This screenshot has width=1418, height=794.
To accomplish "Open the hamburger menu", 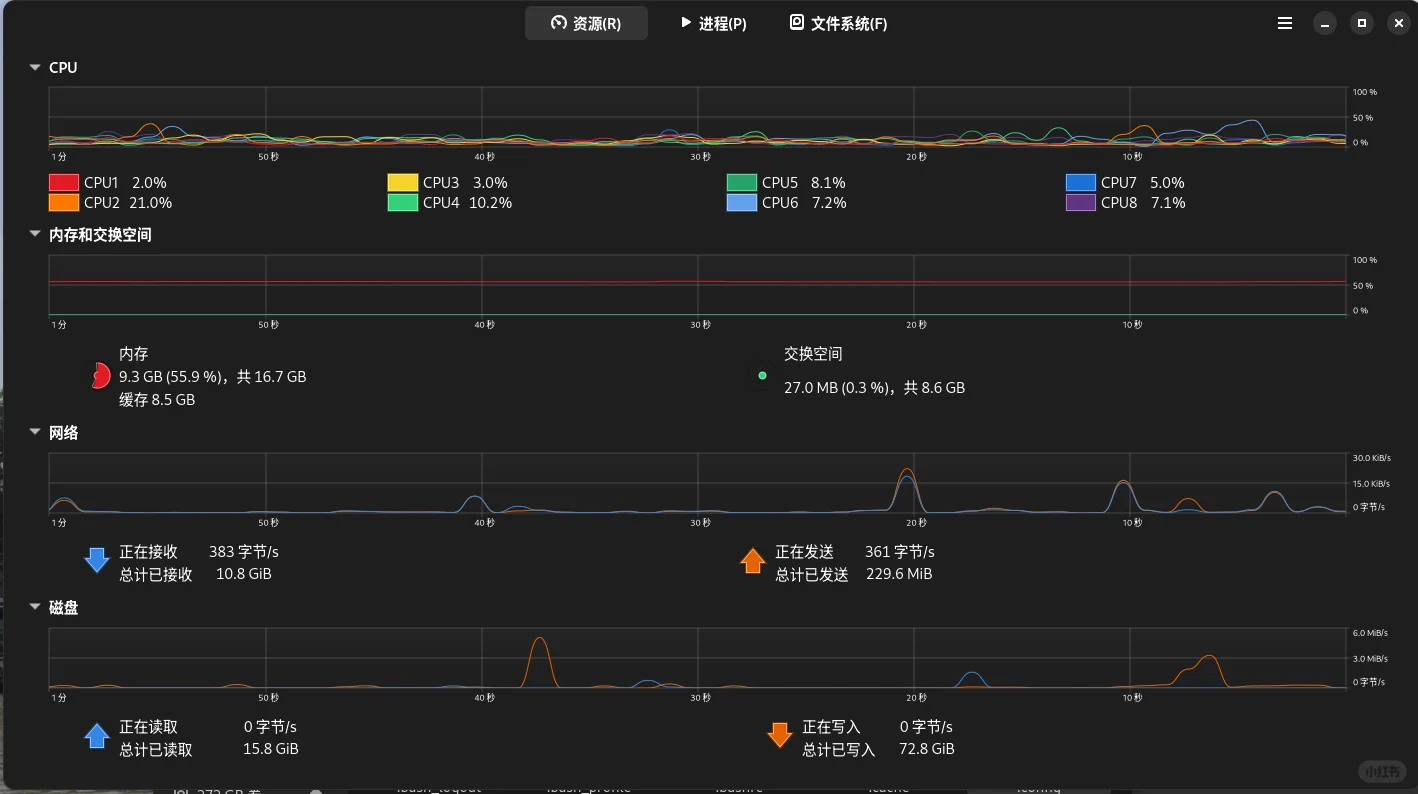I will tap(1284, 23).
